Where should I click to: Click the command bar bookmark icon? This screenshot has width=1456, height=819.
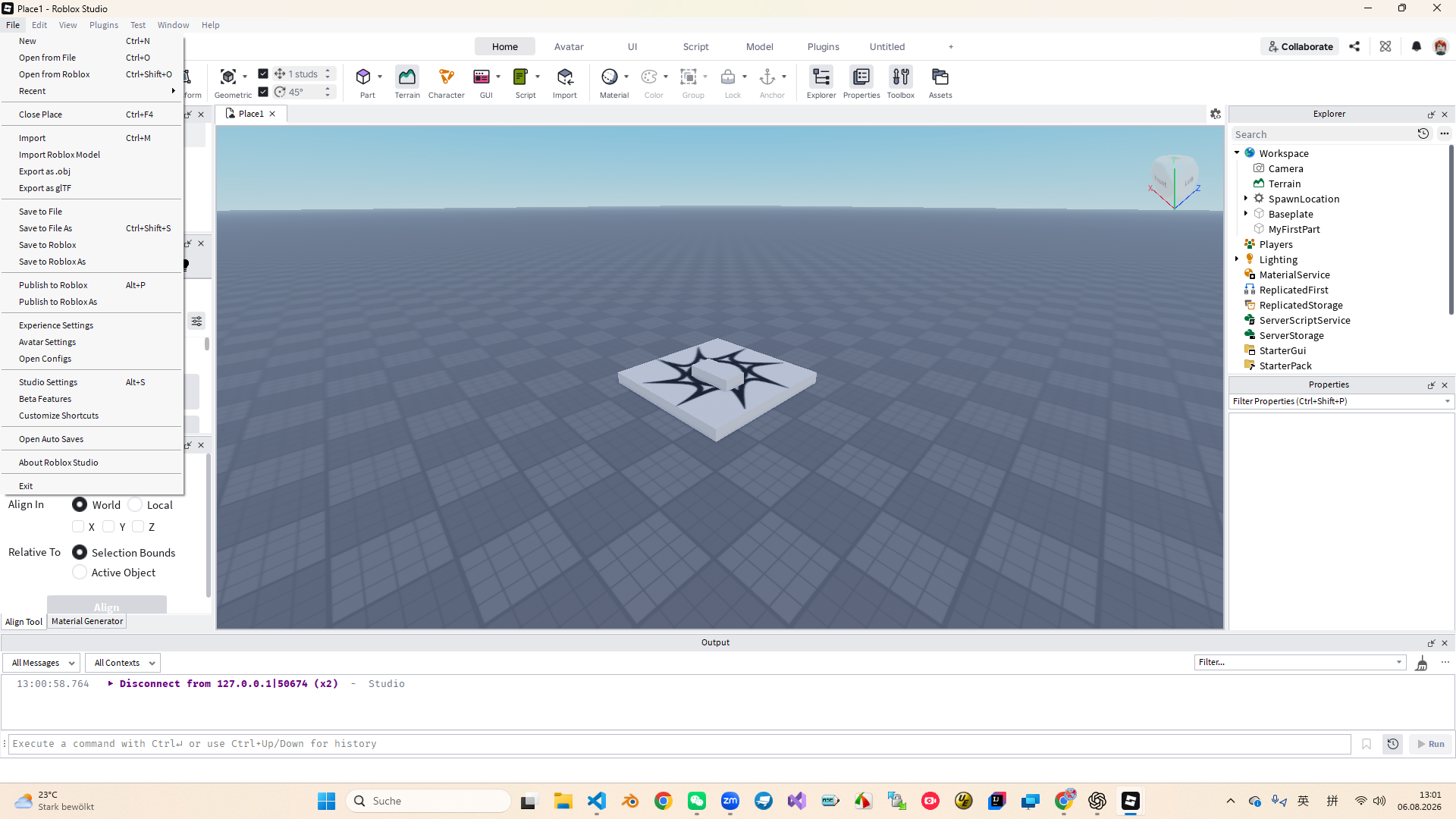pyautogui.click(x=1367, y=744)
